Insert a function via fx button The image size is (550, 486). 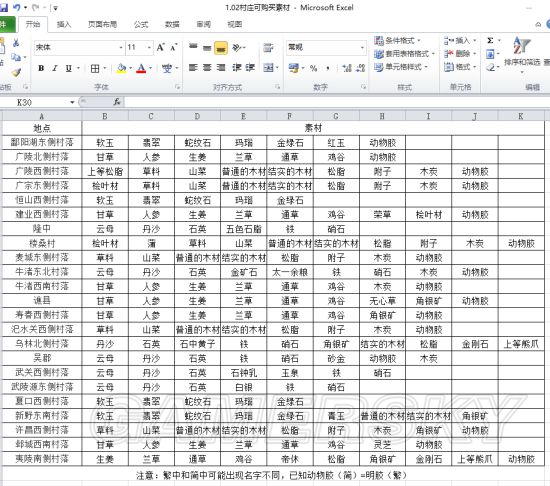pyautogui.click(x=117, y=102)
